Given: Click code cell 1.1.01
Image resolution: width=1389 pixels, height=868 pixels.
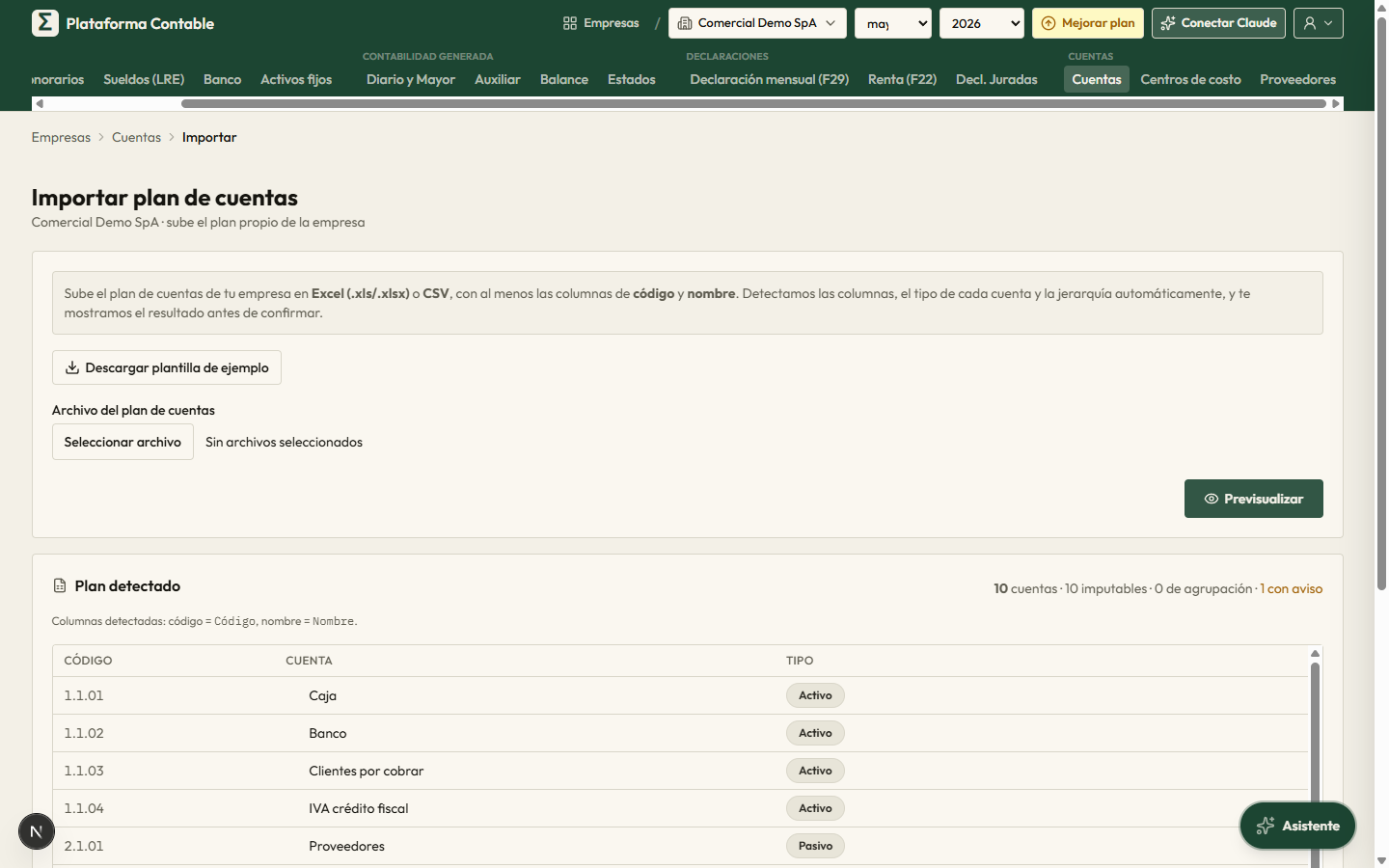Looking at the screenshot, I should tap(84, 695).
